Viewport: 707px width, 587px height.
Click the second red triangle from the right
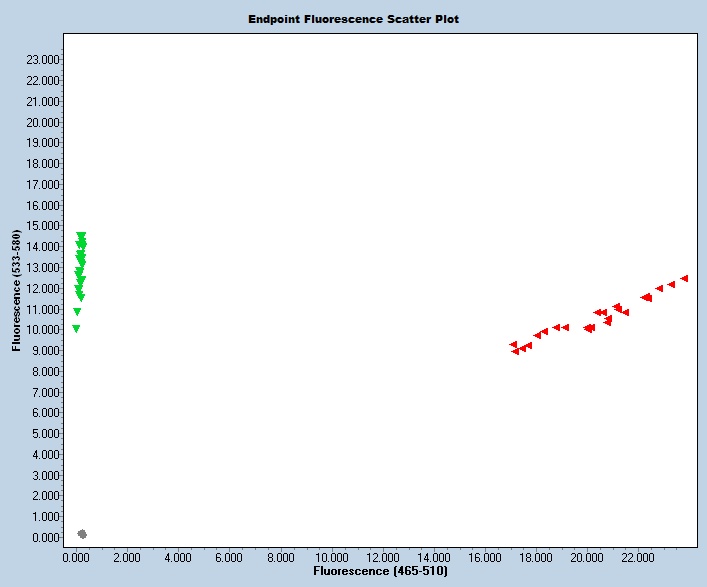671,284
